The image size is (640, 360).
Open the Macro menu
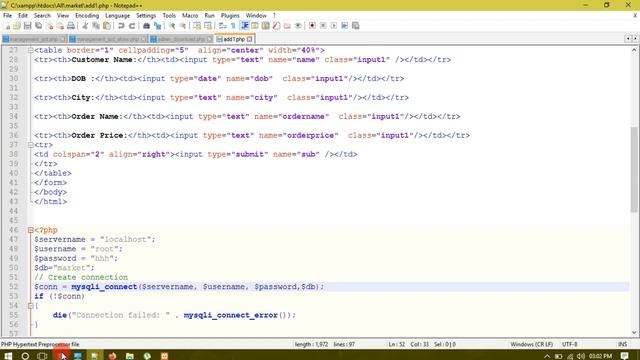(x=190, y=16)
